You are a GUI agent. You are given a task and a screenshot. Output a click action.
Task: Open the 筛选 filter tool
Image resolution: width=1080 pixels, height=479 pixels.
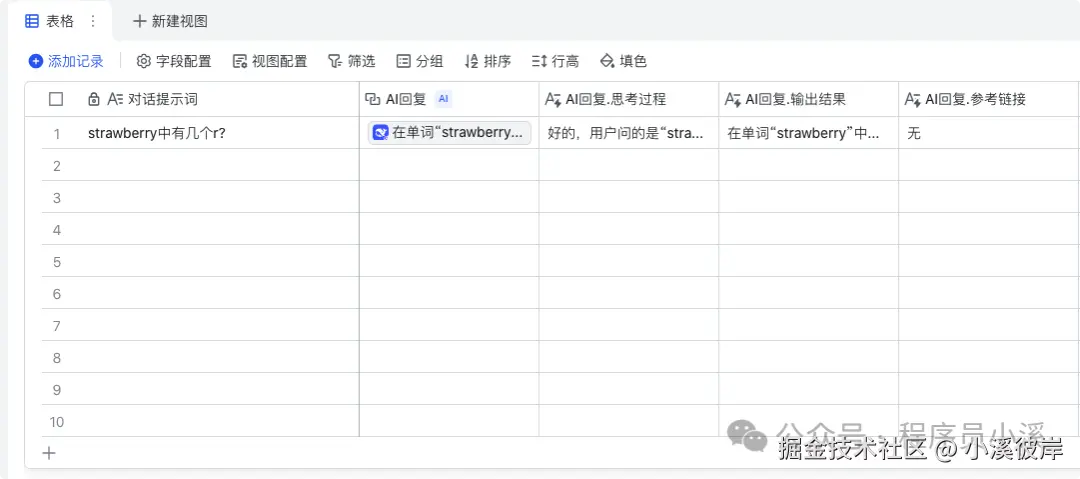[x=351, y=61]
